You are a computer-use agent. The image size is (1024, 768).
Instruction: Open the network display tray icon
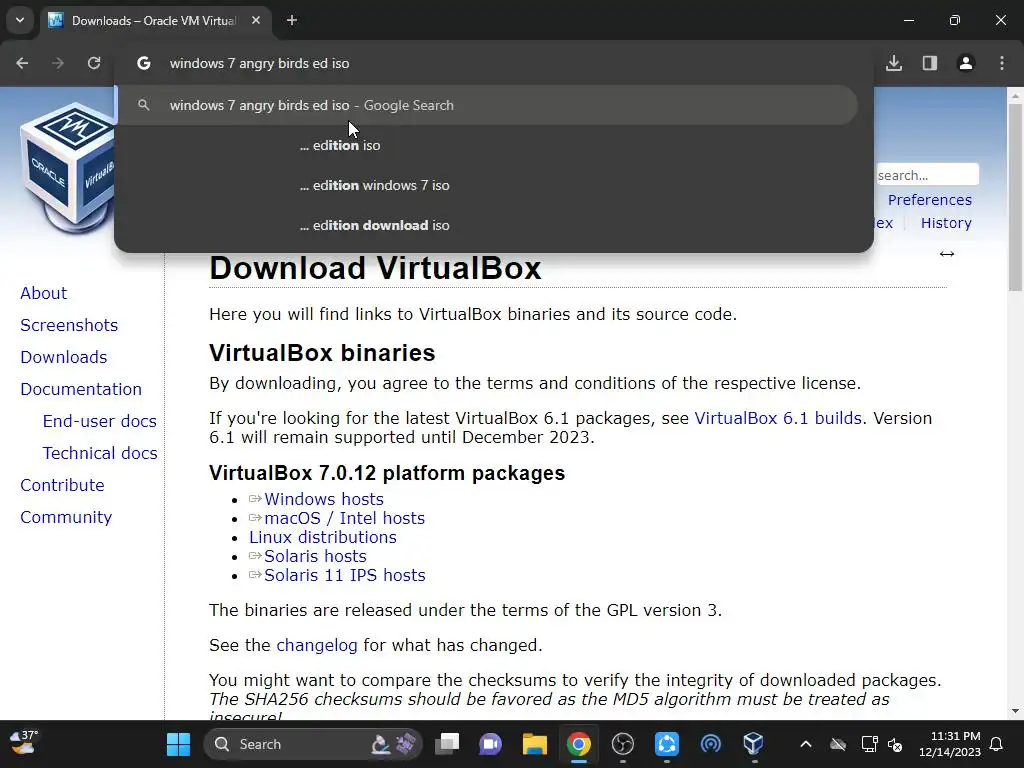pyautogui.click(x=869, y=744)
